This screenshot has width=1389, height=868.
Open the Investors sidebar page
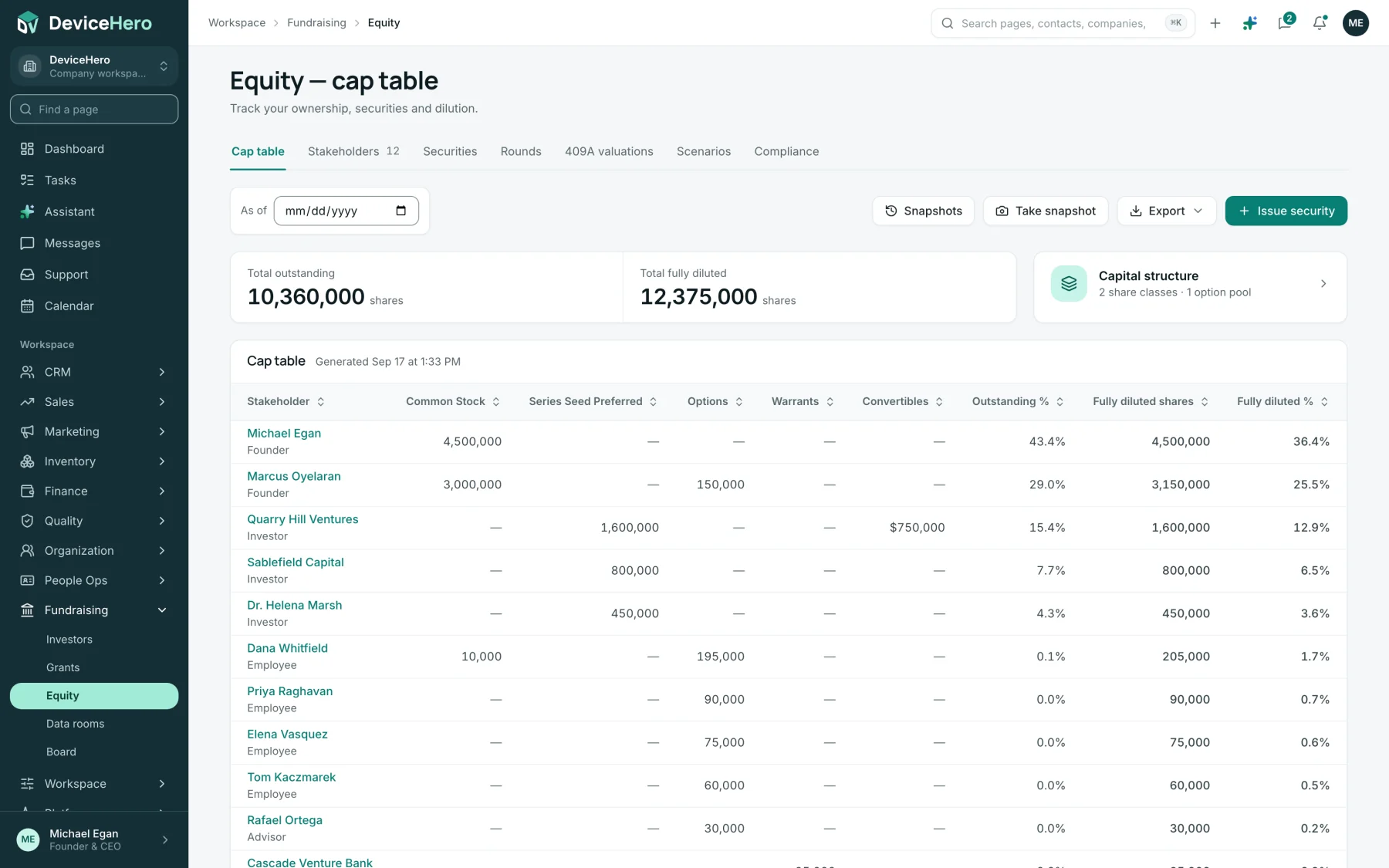pyautogui.click(x=69, y=640)
